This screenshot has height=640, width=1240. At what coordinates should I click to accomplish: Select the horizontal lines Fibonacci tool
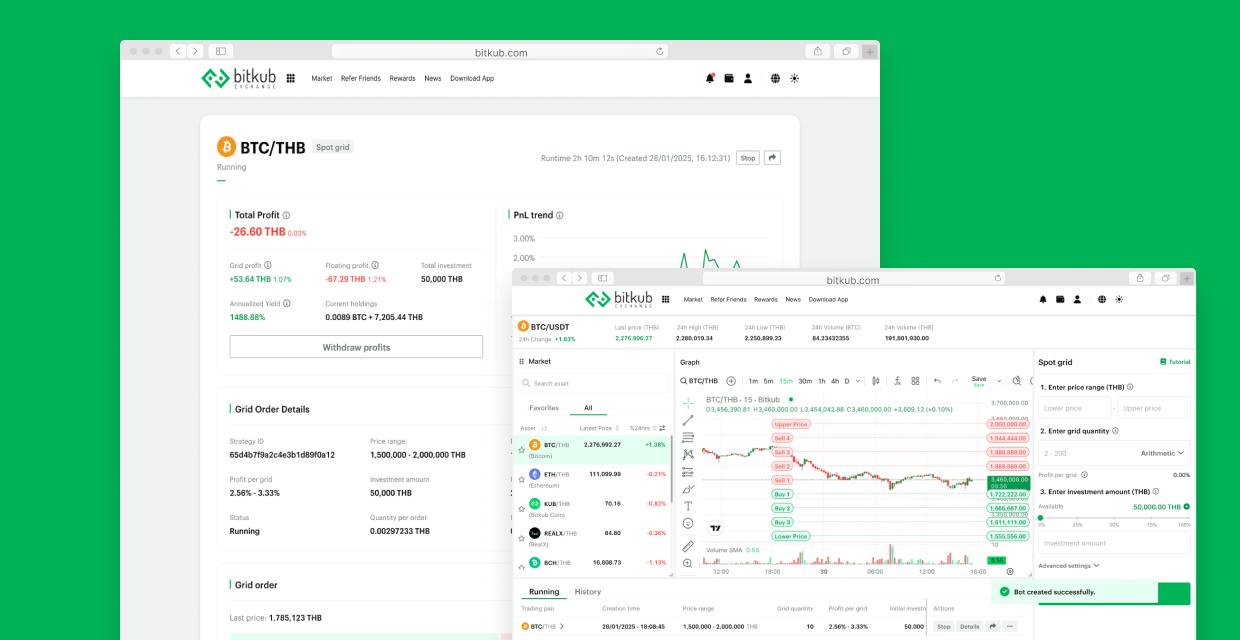pyautogui.click(x=688, y=437)
